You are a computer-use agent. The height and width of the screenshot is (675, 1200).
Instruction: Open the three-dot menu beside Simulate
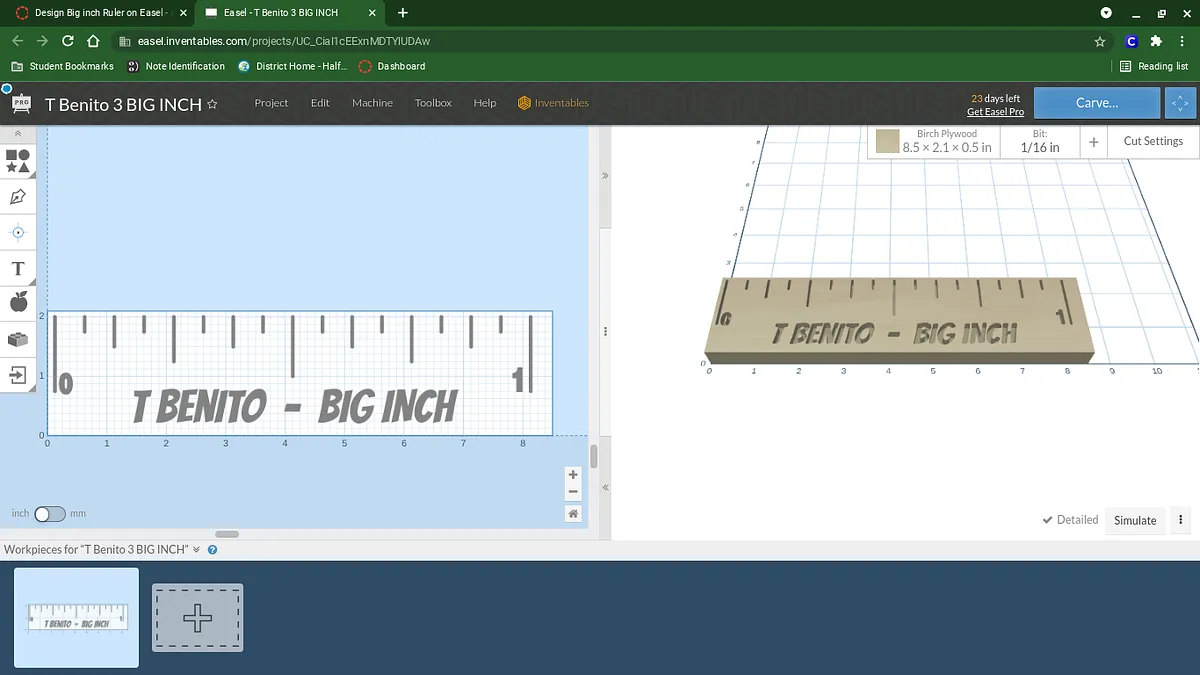[1181, 520]
